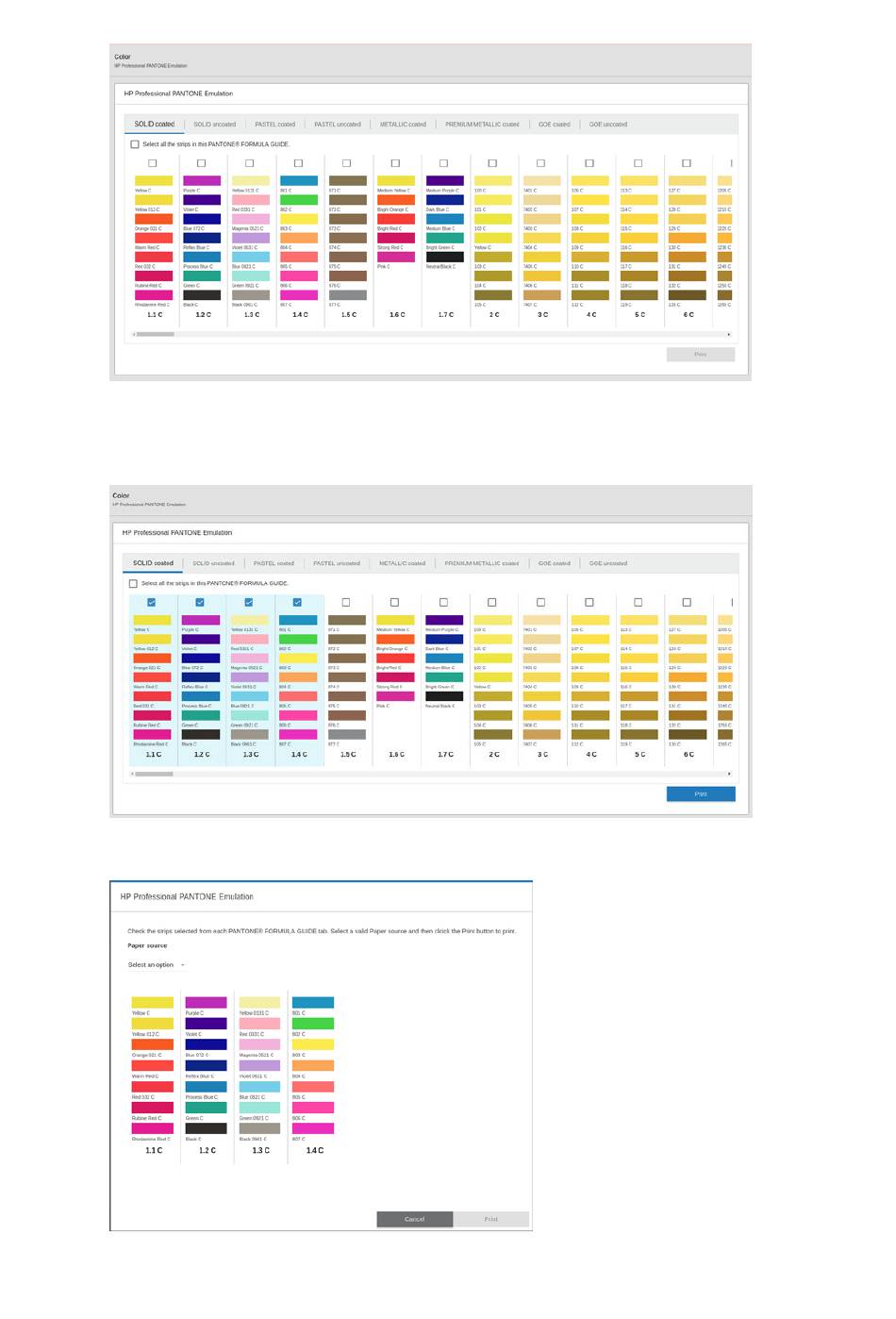Viewport: 896px width, 1319px height.
Task: Click 'Paper source' heading in bottom dialog
Action: pyautogui.click(x=147, y=945)
